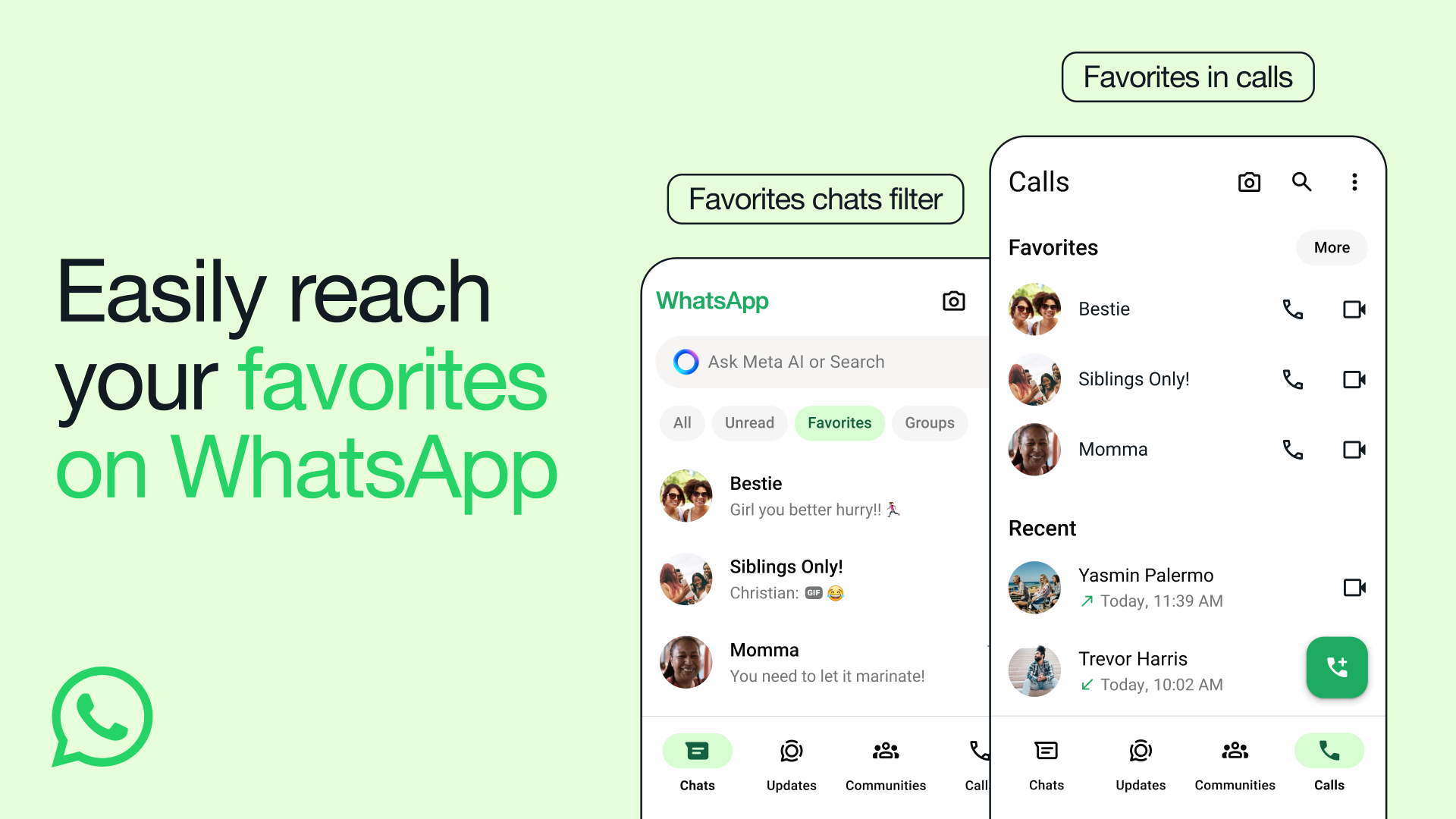Viewport: 1456px width, 819px height.
Task: Tap the video call icon next to Yasmin Palermo
Action: (x=1356, y=587)
